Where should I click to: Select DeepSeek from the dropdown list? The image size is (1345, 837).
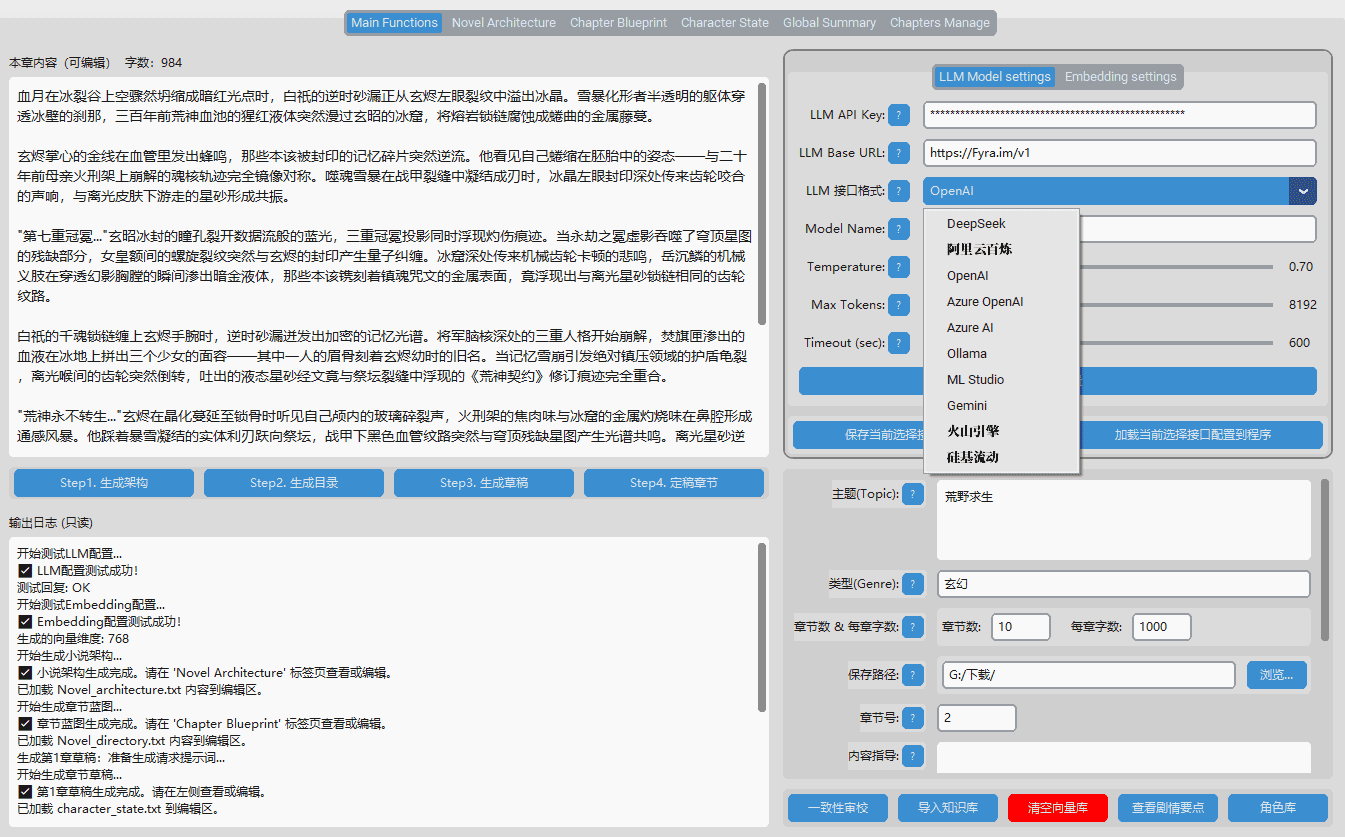tap(976, 224)
